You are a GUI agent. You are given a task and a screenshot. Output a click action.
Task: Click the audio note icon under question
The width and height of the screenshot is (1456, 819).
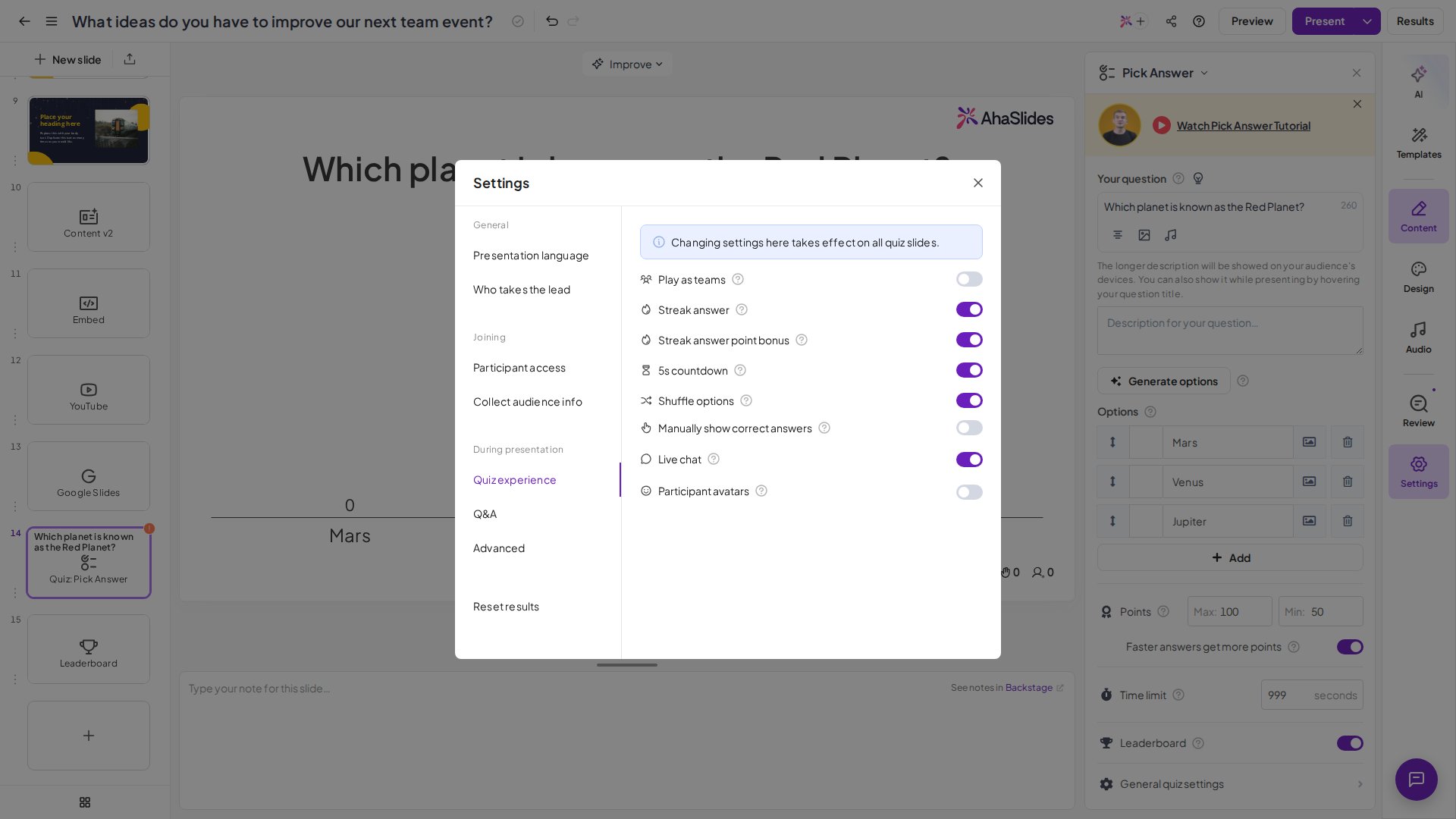pos(1171,235)
